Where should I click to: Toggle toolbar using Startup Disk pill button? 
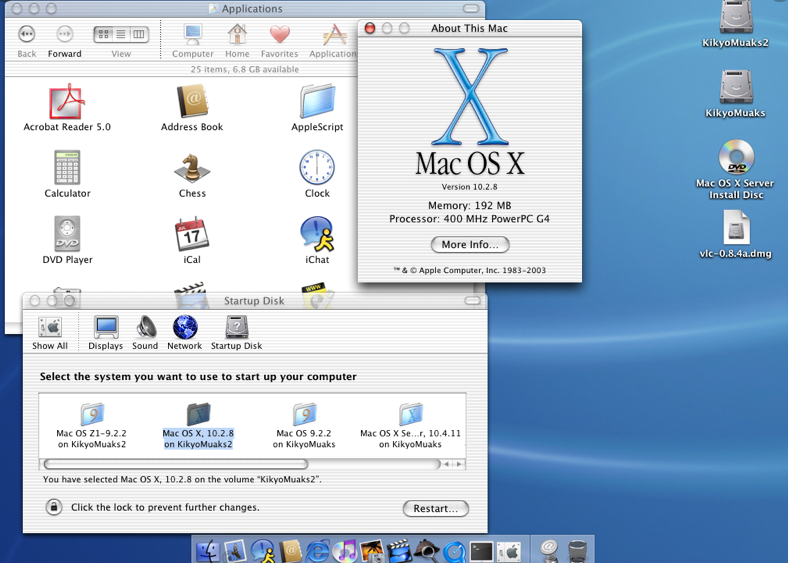pyautogui.click(x=472, y=301)
